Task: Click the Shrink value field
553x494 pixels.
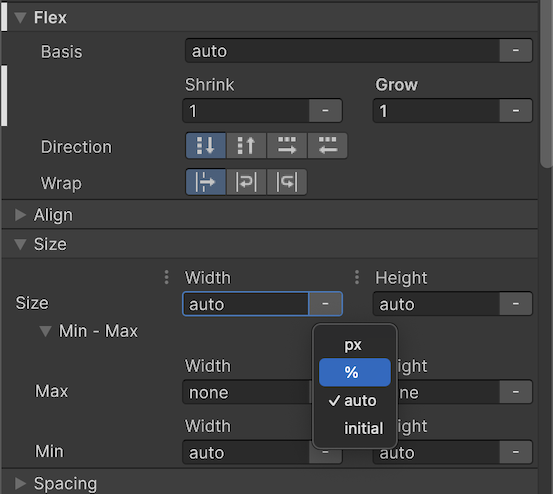Action: click(246, 111)
